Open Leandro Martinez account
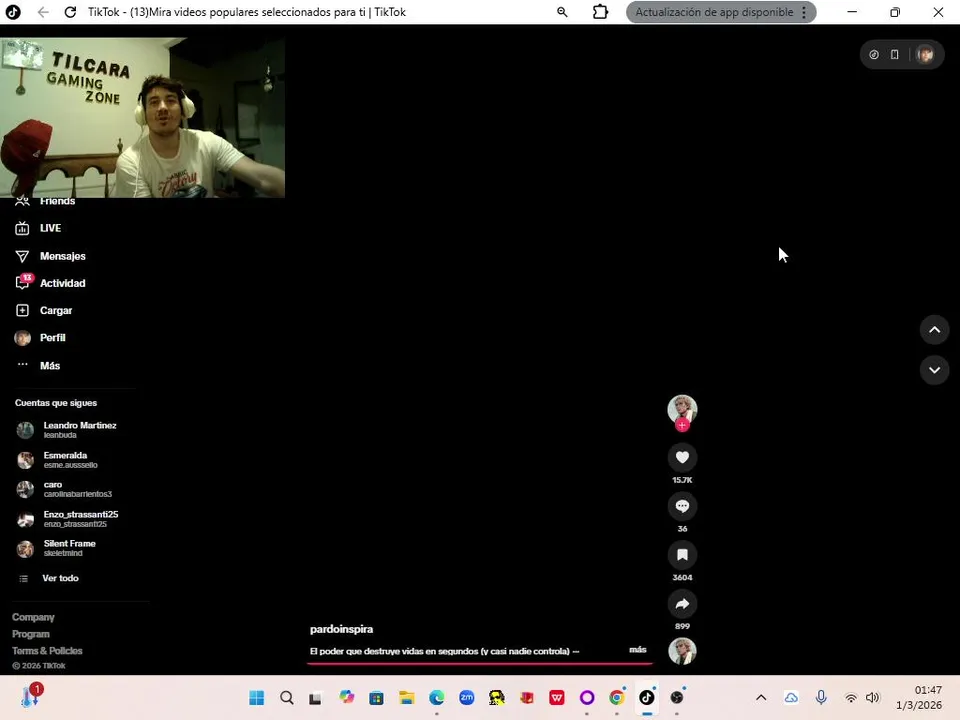The height and width of the screenshot is (720, 960). click(x=66, y=430)
